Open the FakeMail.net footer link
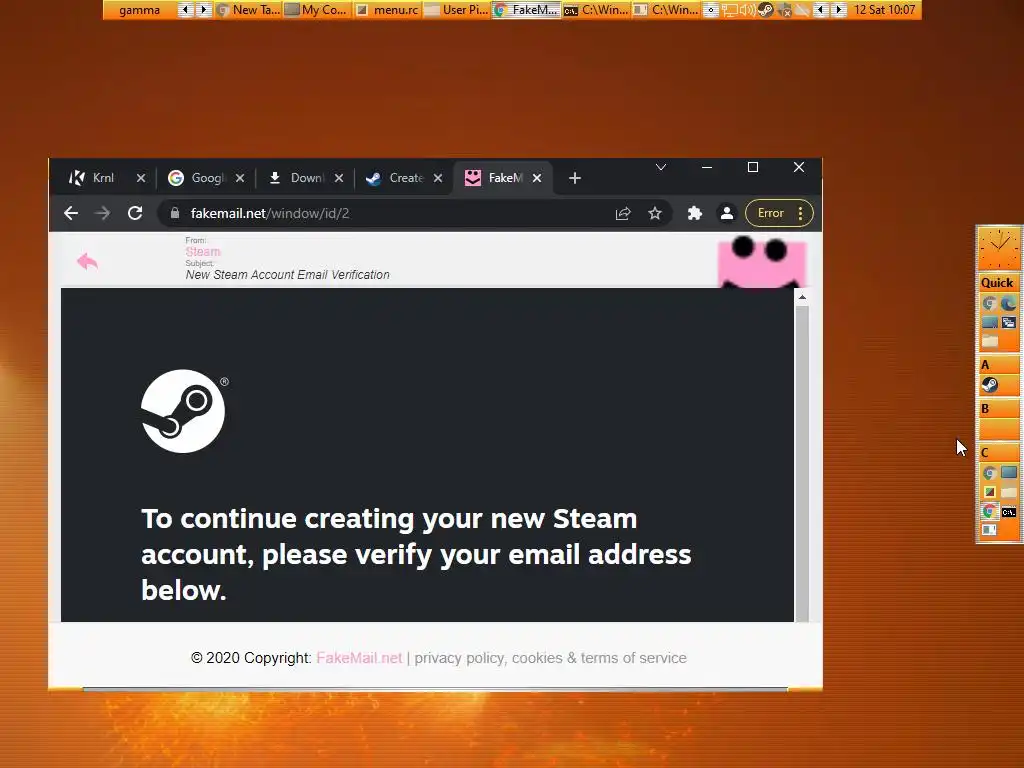 359,658
